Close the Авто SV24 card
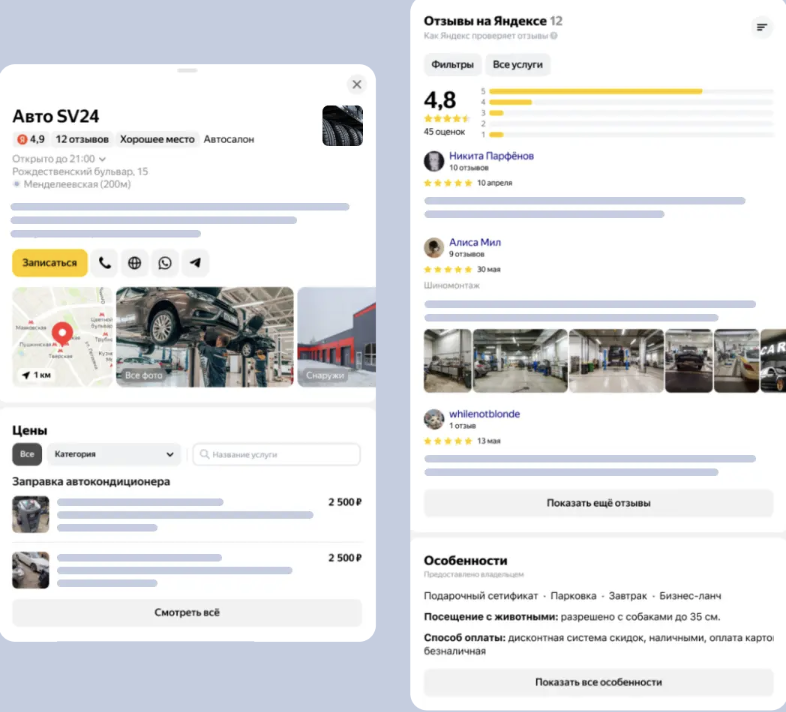The width and height of the screenshot is (786, 712). pyautogui.click(x=356, y=84)
